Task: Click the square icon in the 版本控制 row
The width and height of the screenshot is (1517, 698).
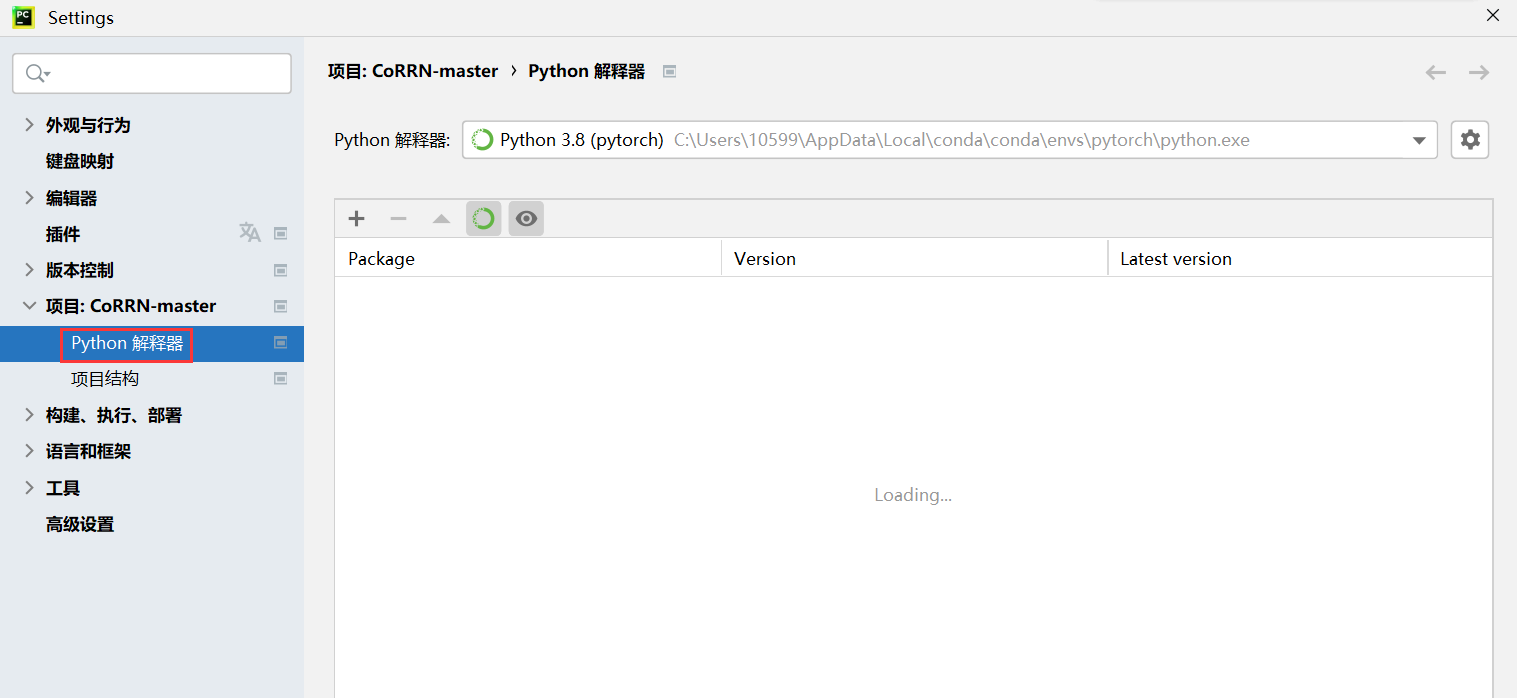Action: 281,270
